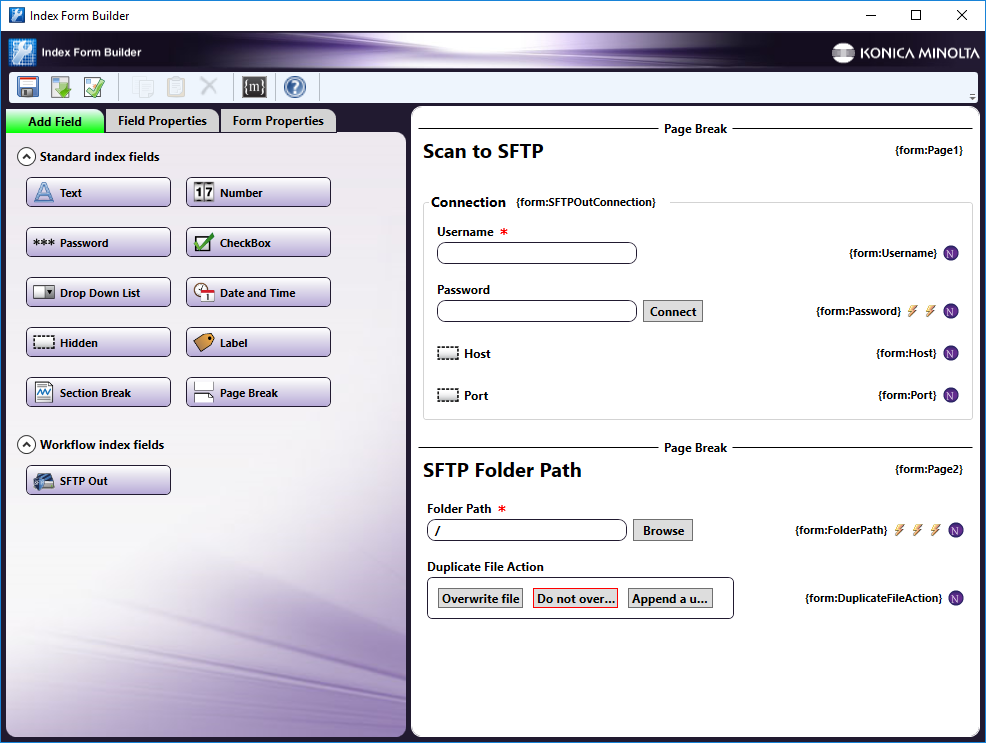This screenshot has height=743, width=986.
Task: Open the {m} metadata toolbar icon
Action: point(254,87)
